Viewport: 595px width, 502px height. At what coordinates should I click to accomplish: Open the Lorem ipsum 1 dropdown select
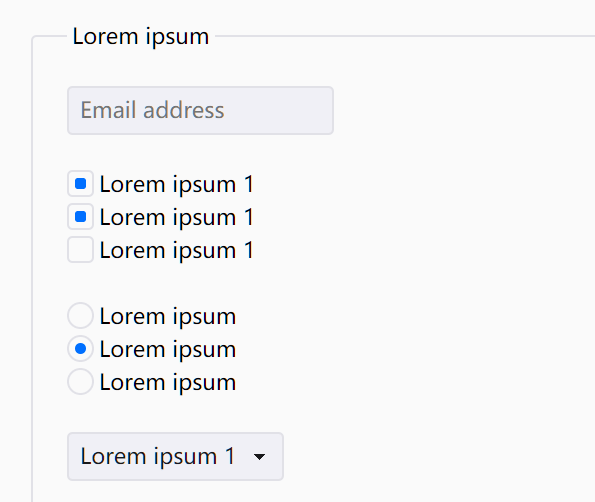175,456
